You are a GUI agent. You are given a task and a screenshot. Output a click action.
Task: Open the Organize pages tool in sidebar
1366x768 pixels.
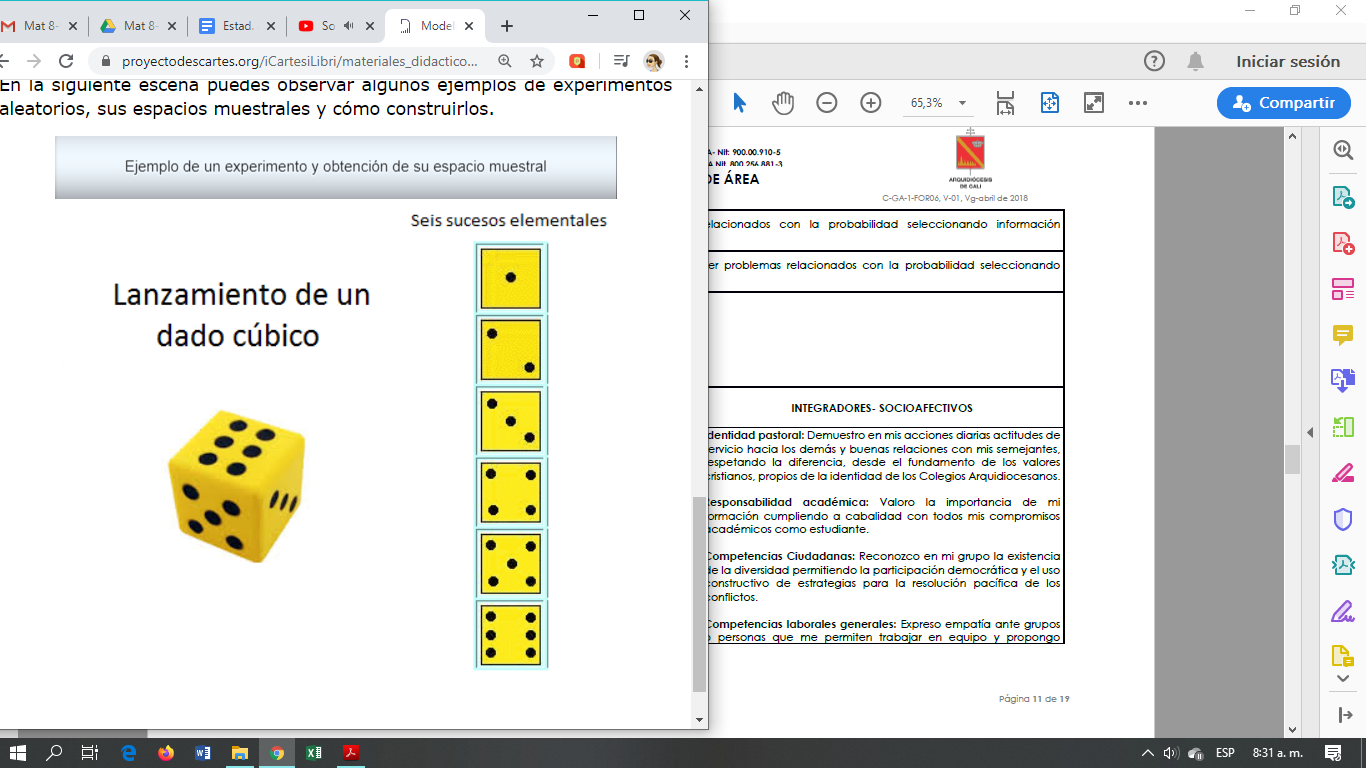[1343, 290]
